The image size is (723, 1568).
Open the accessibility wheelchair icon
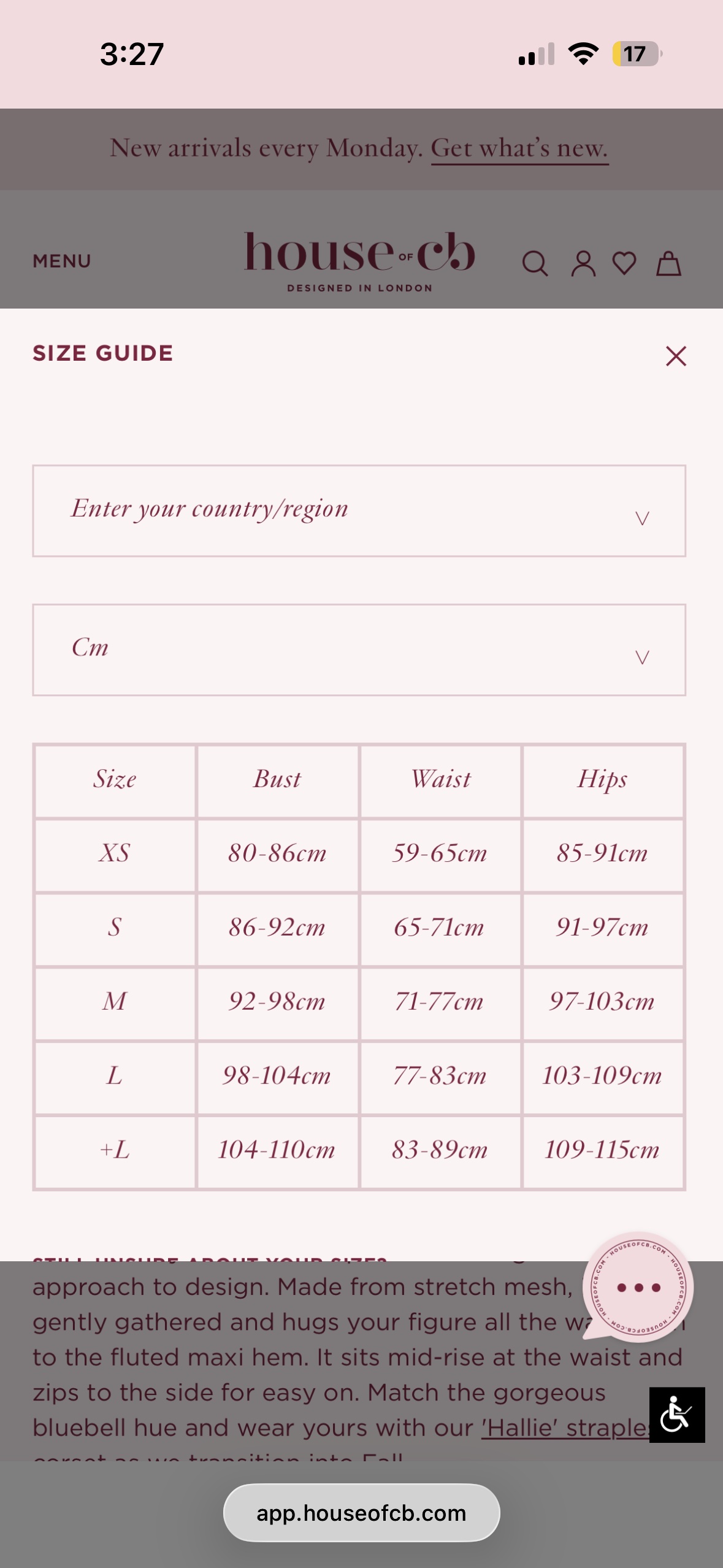point(677,1415)
